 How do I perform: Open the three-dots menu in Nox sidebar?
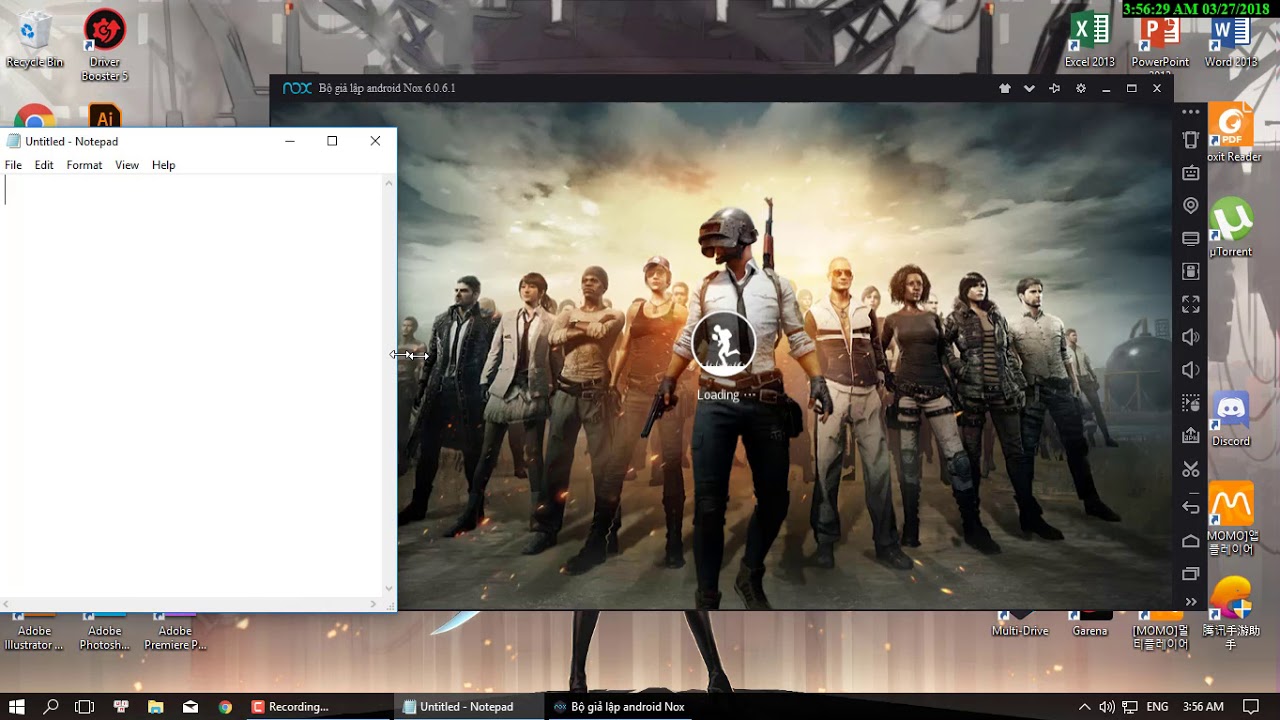[1190, 112]
